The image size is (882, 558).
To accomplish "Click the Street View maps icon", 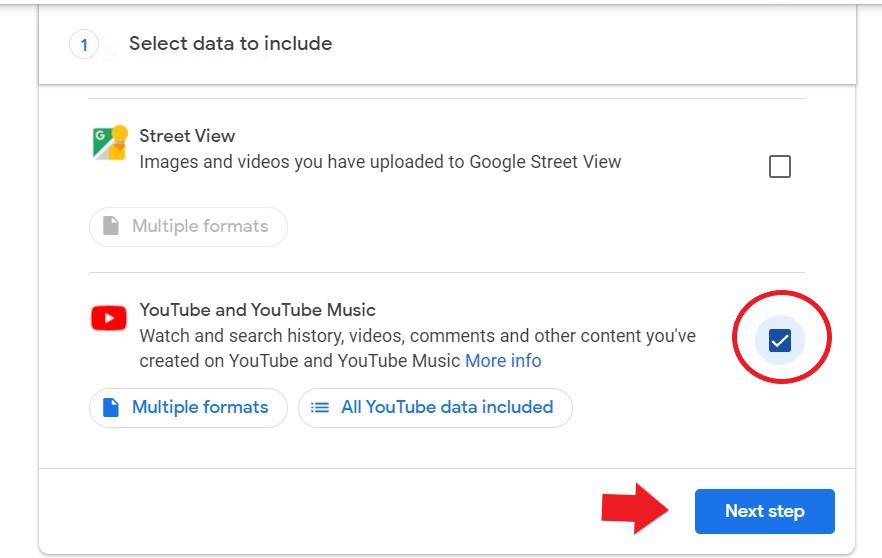I will (x=109, y=145).
